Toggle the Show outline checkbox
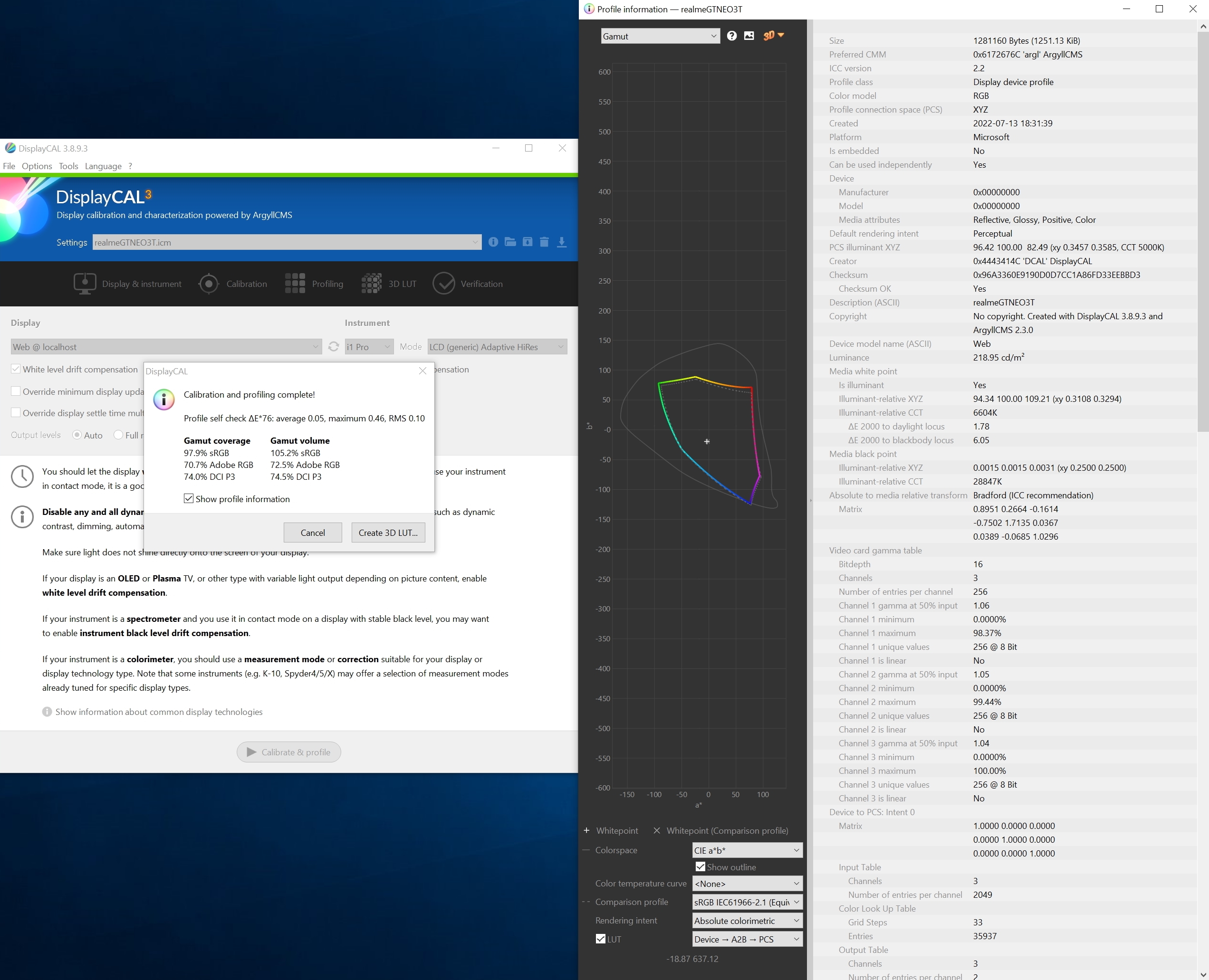 pyautogui.click(x=700, y=866)
